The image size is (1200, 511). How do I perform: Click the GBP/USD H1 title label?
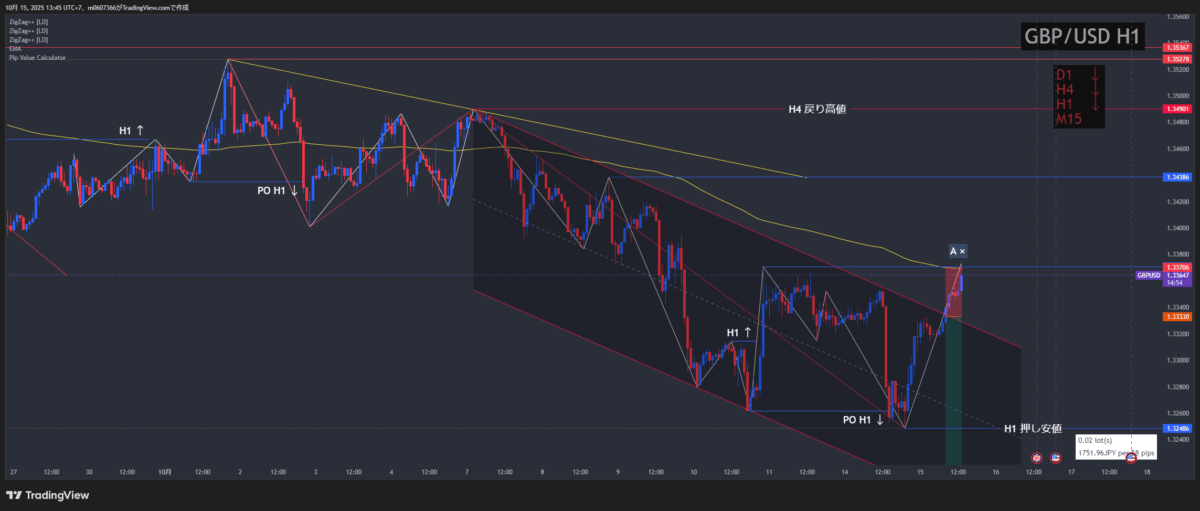coord(1082,37)
